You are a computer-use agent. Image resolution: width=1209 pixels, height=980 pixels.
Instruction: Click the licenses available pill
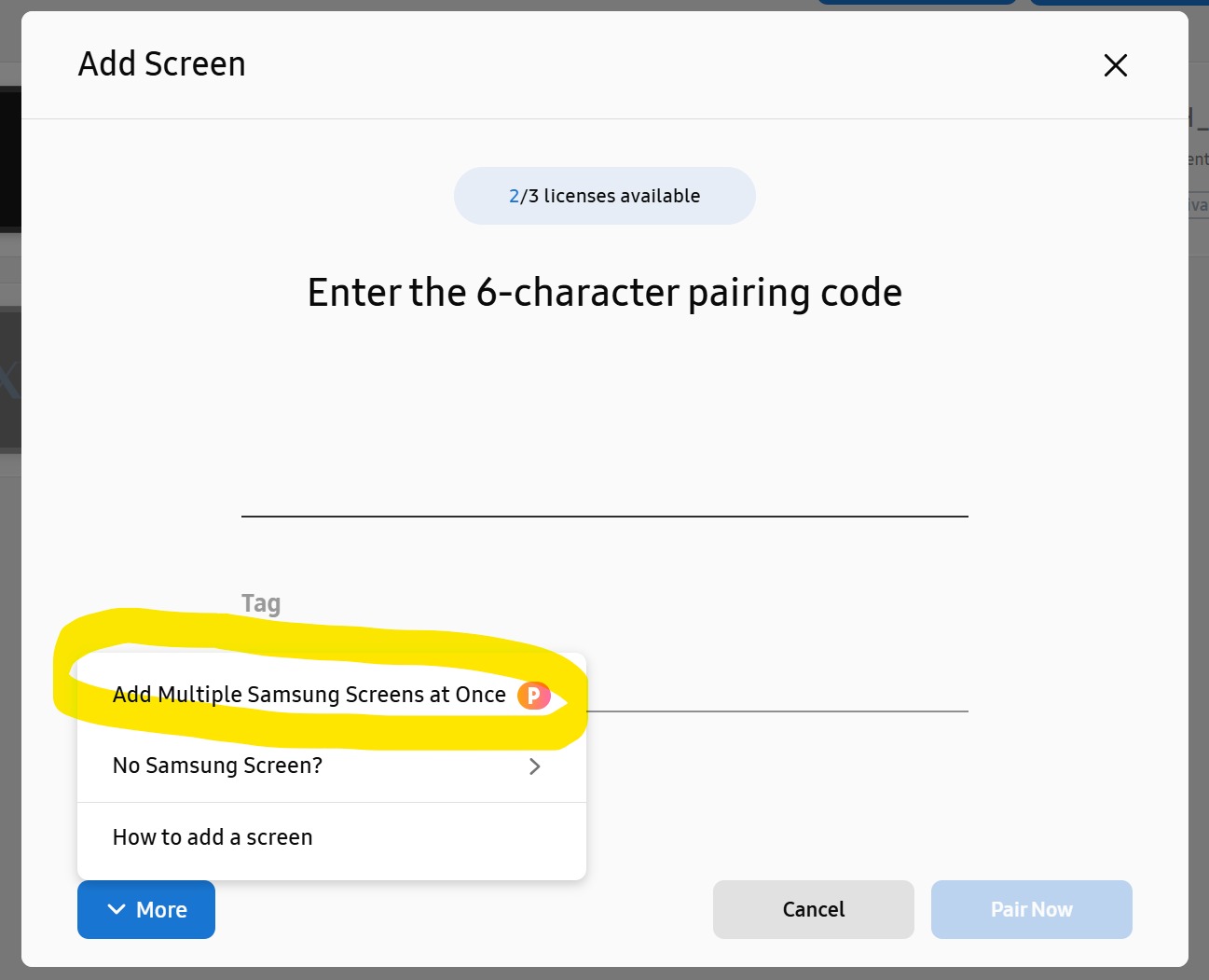(604, 196)
